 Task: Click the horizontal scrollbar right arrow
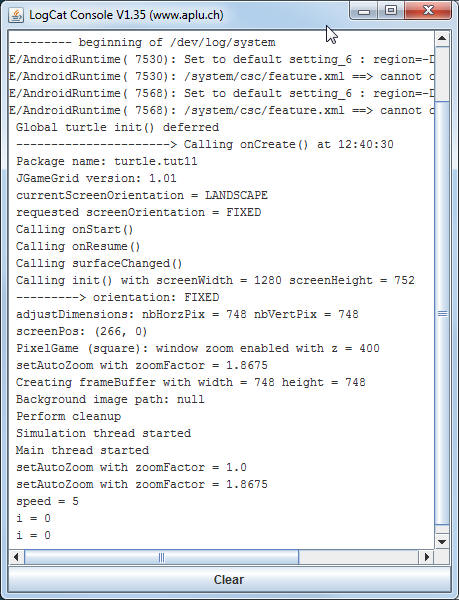click(x=426, y=557)
